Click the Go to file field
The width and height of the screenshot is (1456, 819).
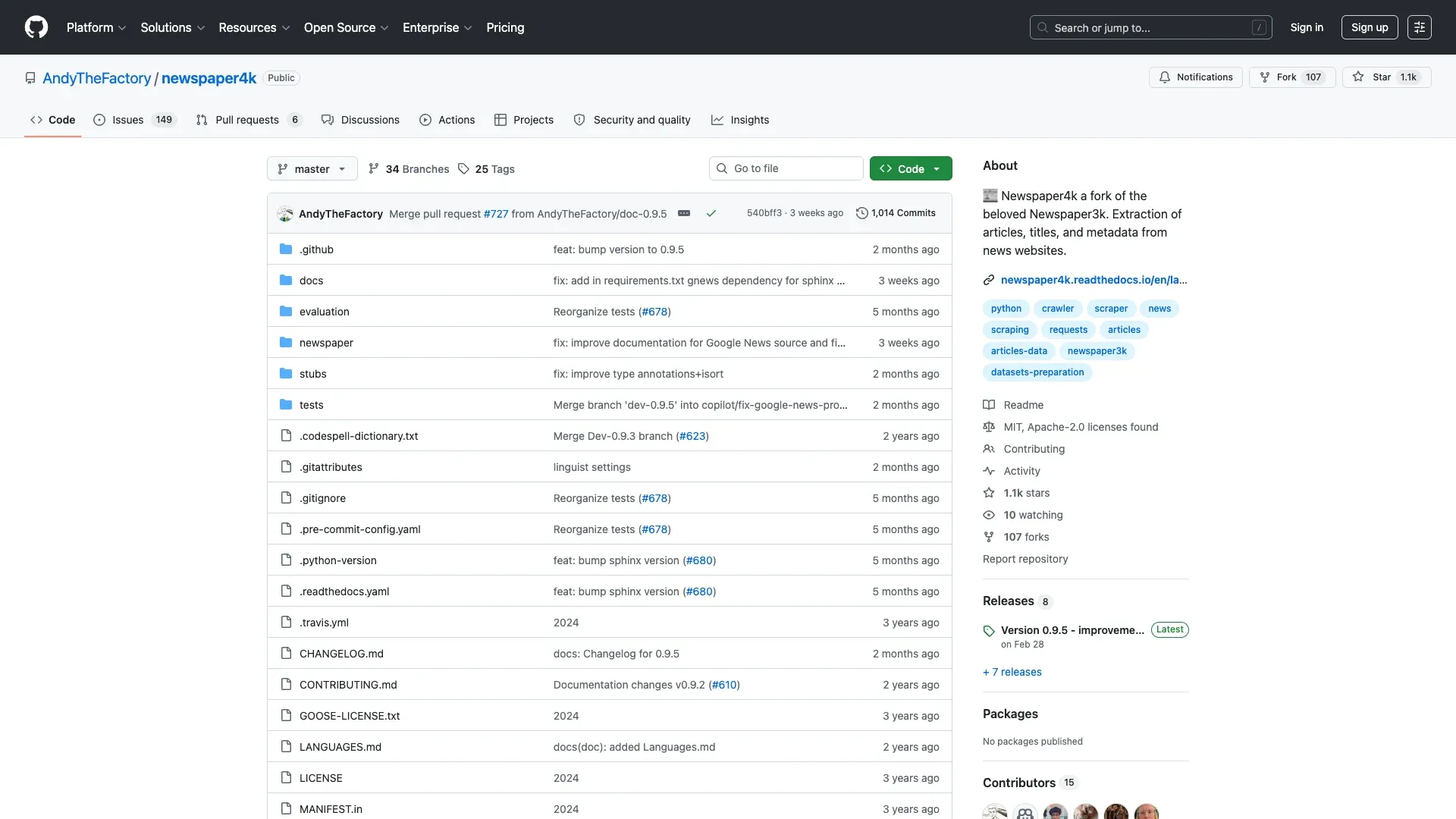pos(786,168)
